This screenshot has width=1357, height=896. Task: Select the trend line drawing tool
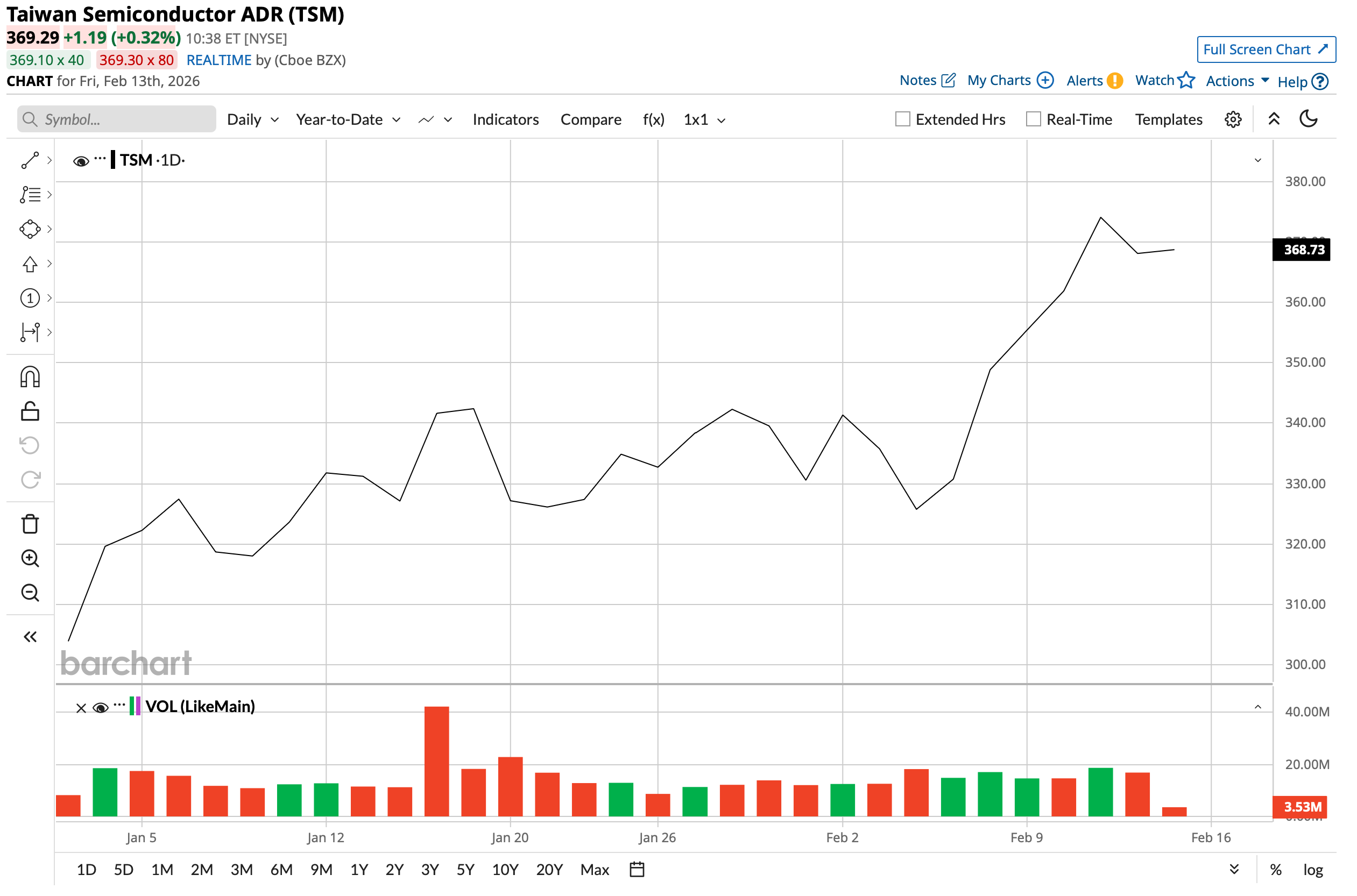click(30, 161)
